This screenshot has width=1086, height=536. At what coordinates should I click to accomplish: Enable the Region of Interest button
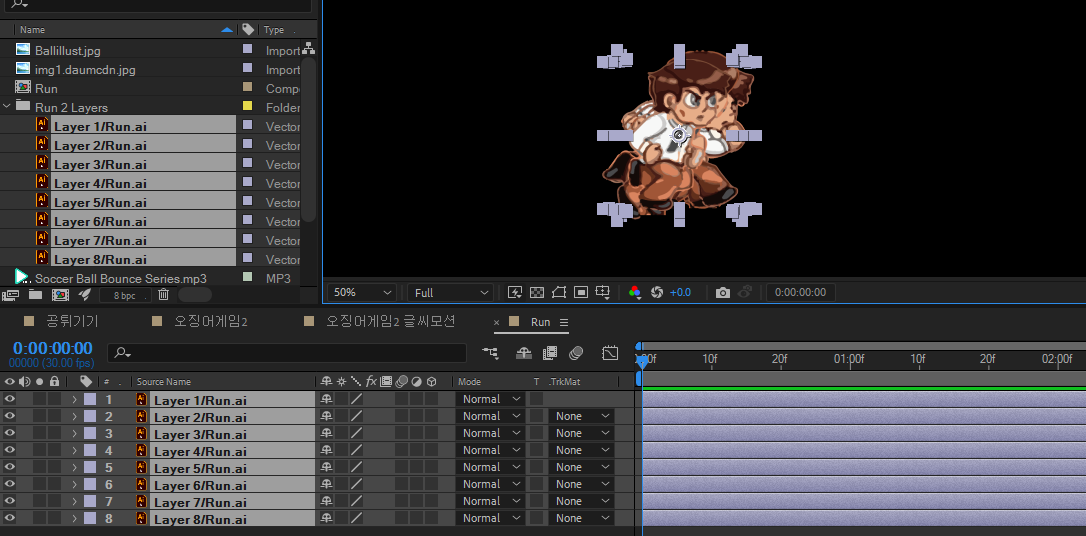581,292
